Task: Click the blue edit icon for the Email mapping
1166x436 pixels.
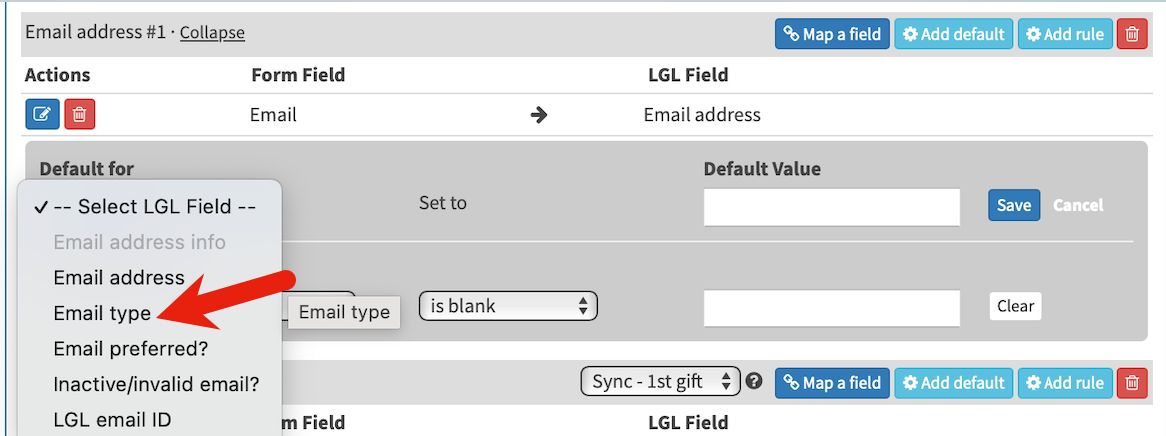Action: (x=42, y=115)
